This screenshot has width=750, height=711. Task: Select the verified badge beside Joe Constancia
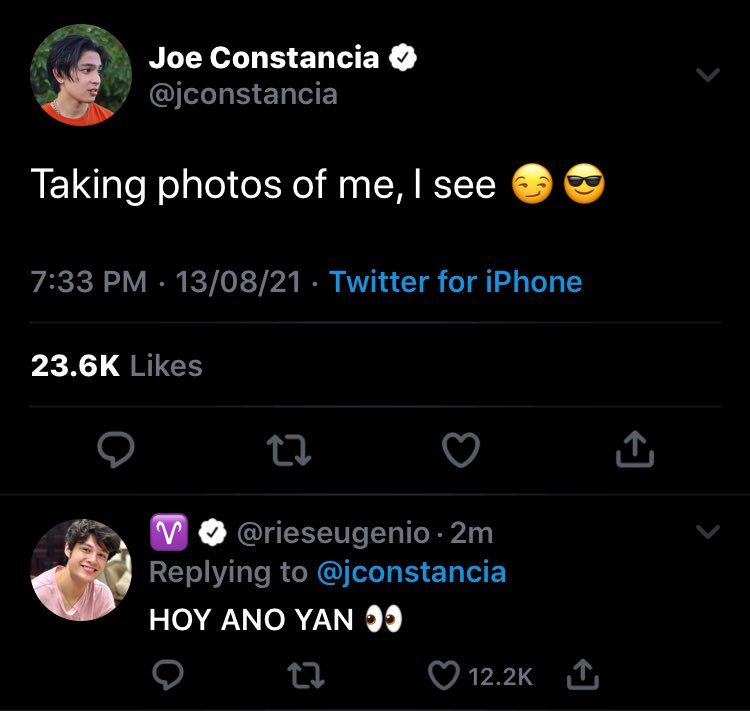point(403,57)
